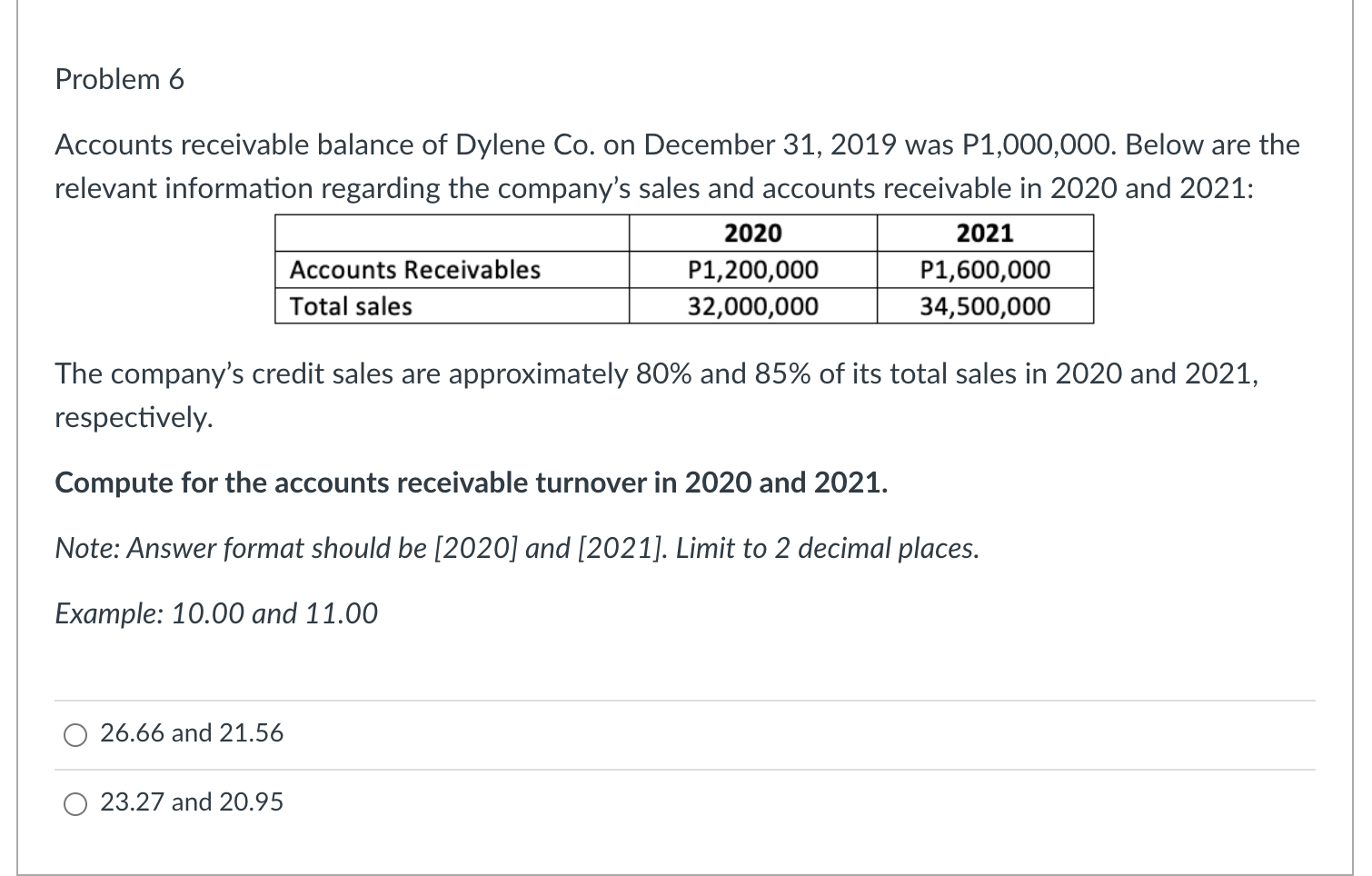The width and height of the screenshot is (1372, 876).
Task: Select the 26.66 and 21.56 radio button
Action: (75, 734)
